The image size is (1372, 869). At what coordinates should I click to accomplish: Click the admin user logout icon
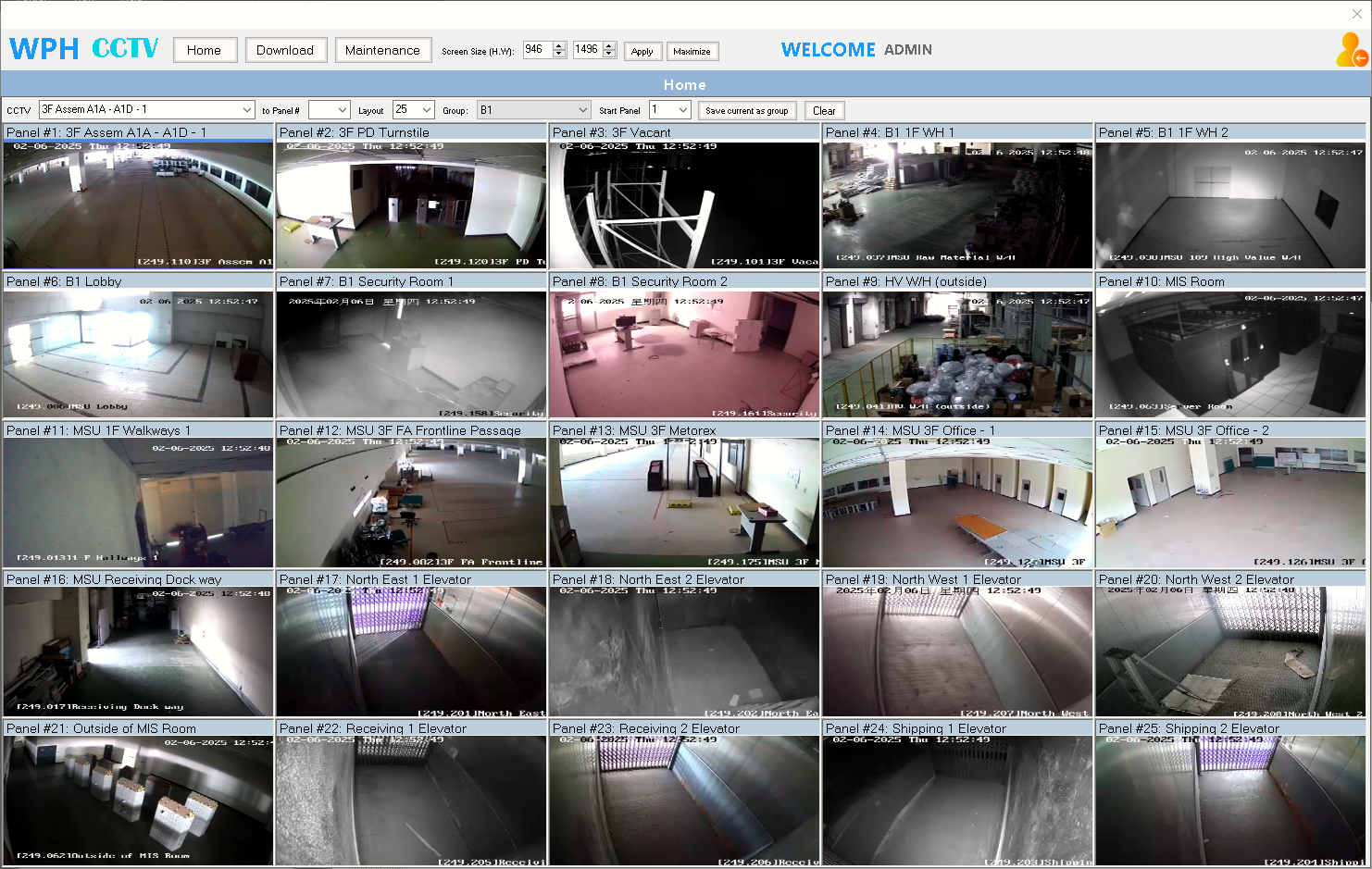coord(1351,50)
